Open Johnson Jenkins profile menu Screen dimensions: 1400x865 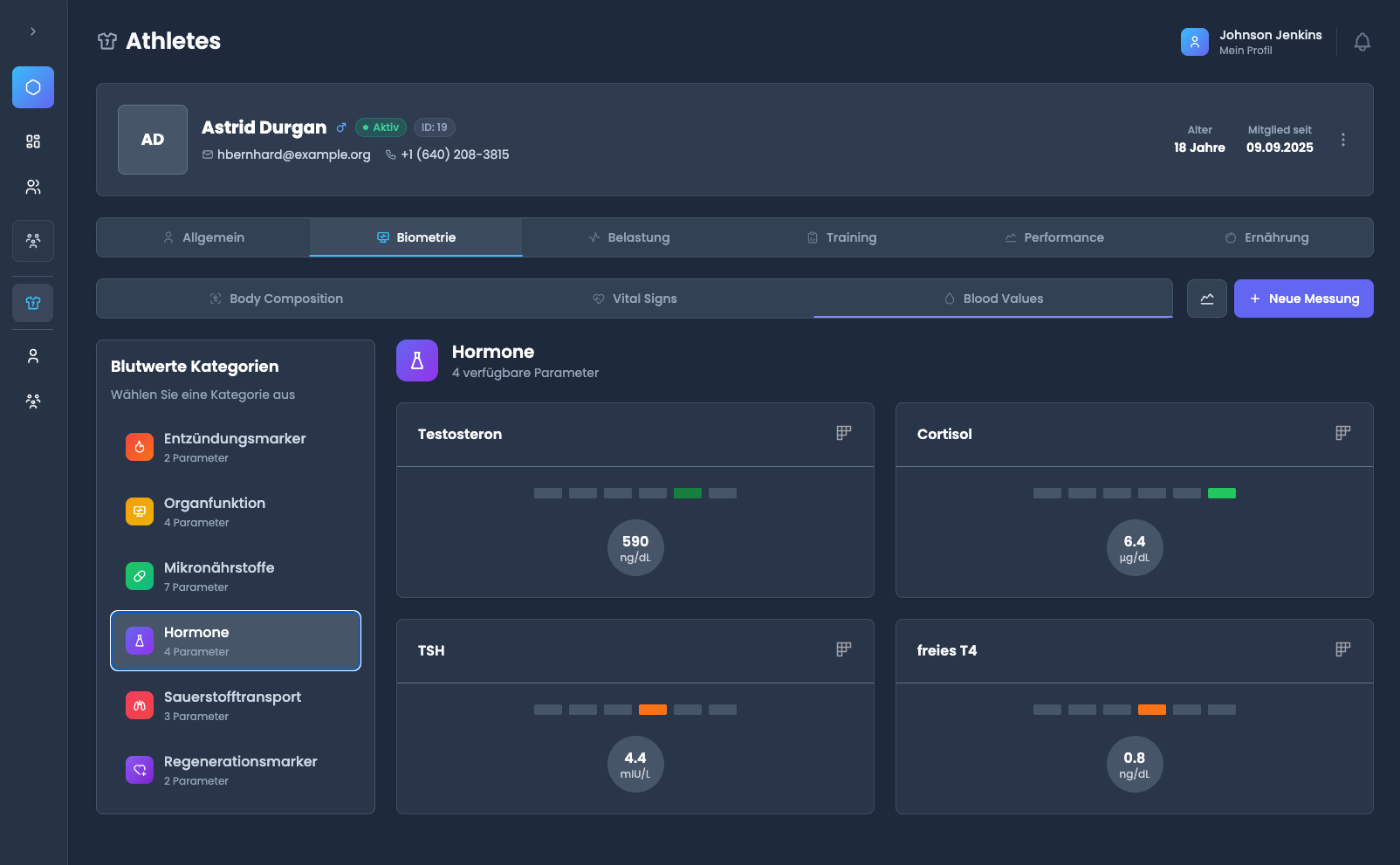coord(1252,42)
